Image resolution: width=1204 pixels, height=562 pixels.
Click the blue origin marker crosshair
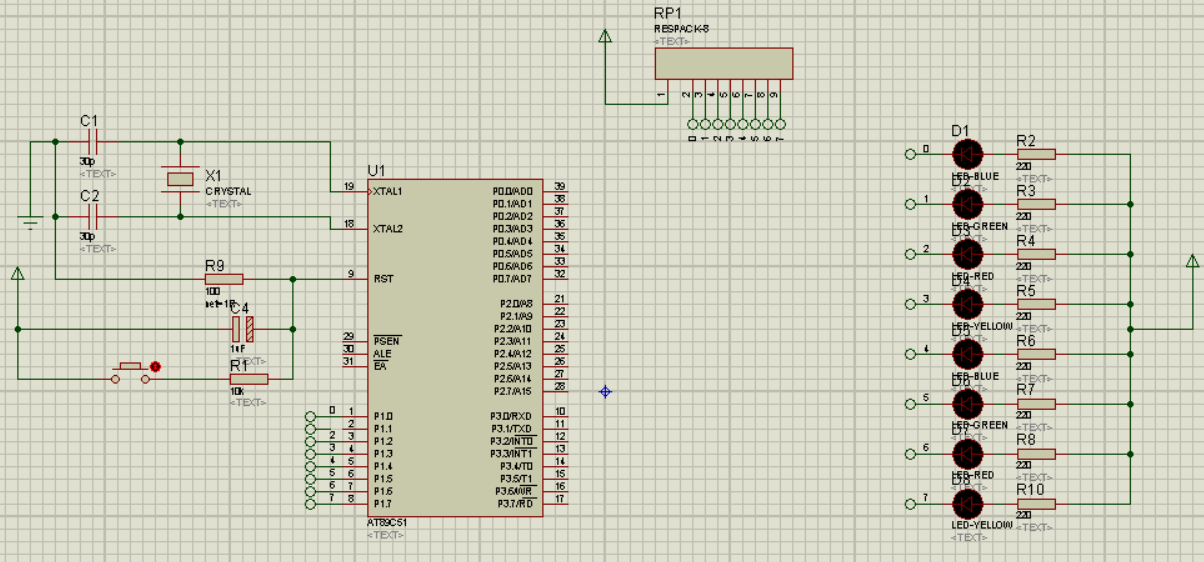coord(605,391)
